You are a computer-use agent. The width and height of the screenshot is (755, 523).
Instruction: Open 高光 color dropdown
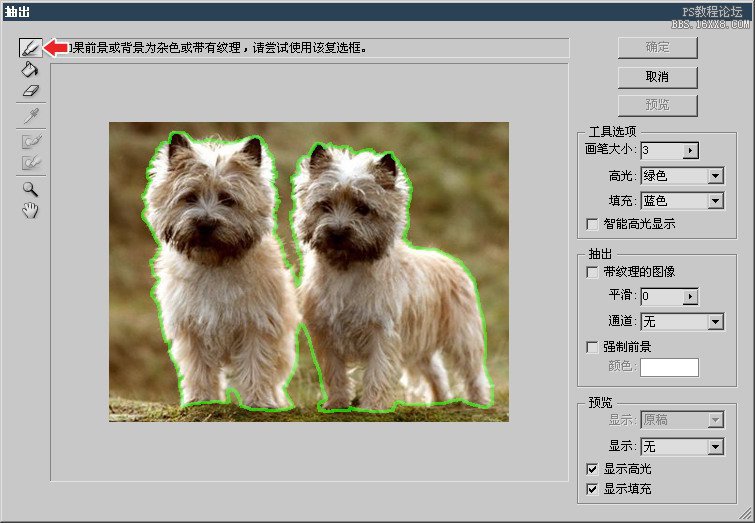pos(716,176)
